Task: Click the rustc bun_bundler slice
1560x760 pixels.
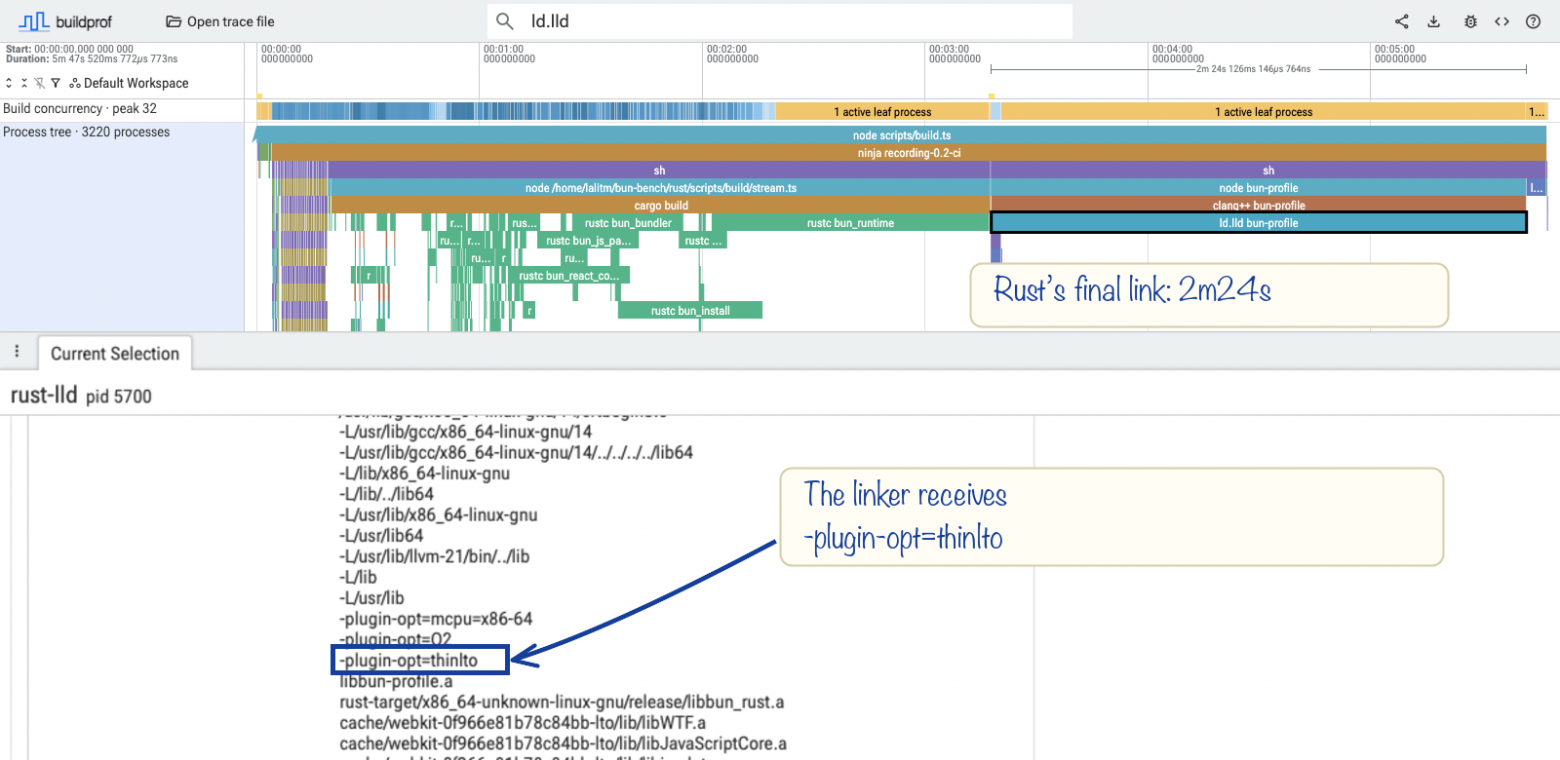Action: pyautogui.click(x=628, y=223)
